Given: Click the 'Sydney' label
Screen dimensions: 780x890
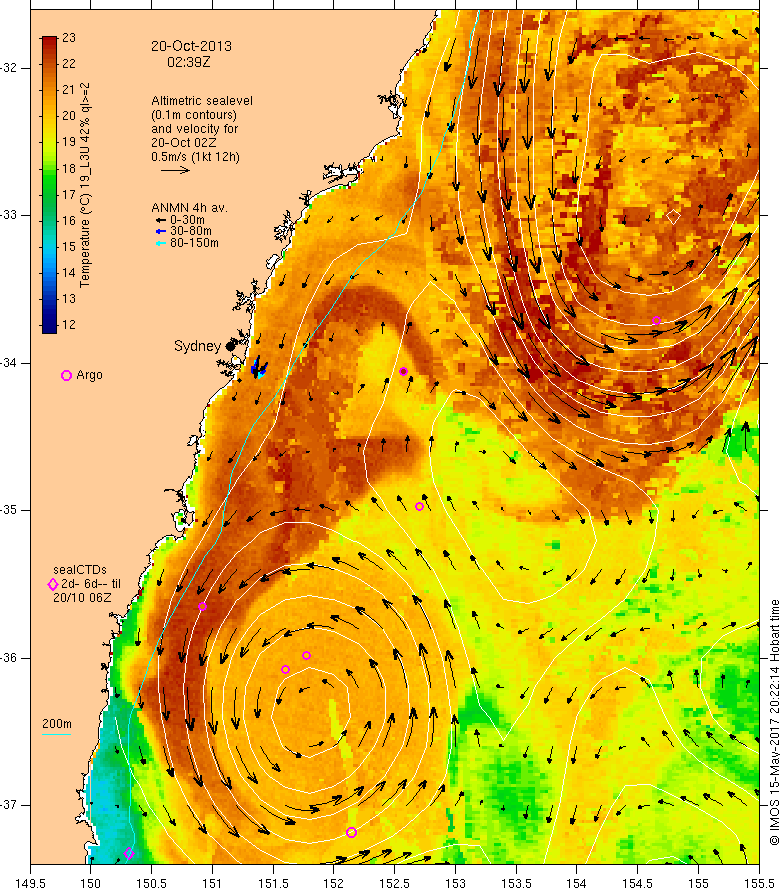Looking at the screenshot, I should coord(197,346).
